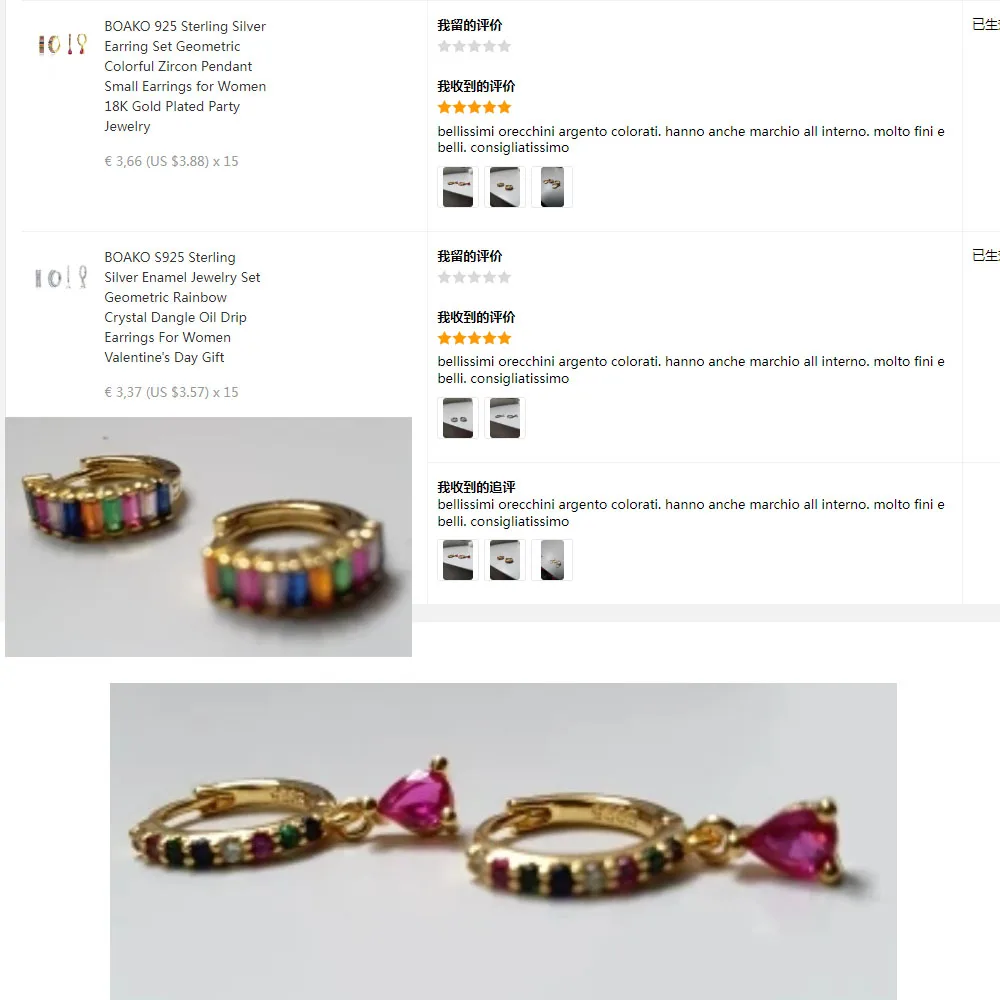This screenshot has width=1000, height=1000.
Task: Click product image of second earring set
Action: coord(61,277)
